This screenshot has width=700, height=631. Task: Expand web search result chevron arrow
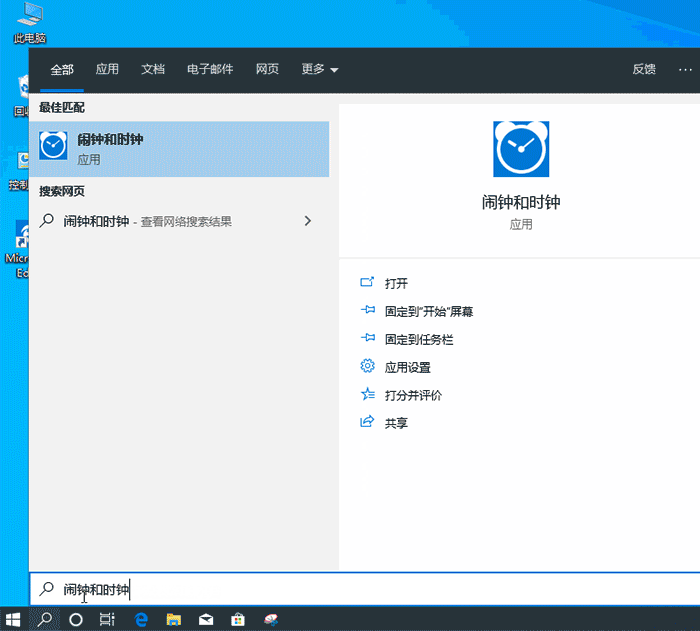307,221
